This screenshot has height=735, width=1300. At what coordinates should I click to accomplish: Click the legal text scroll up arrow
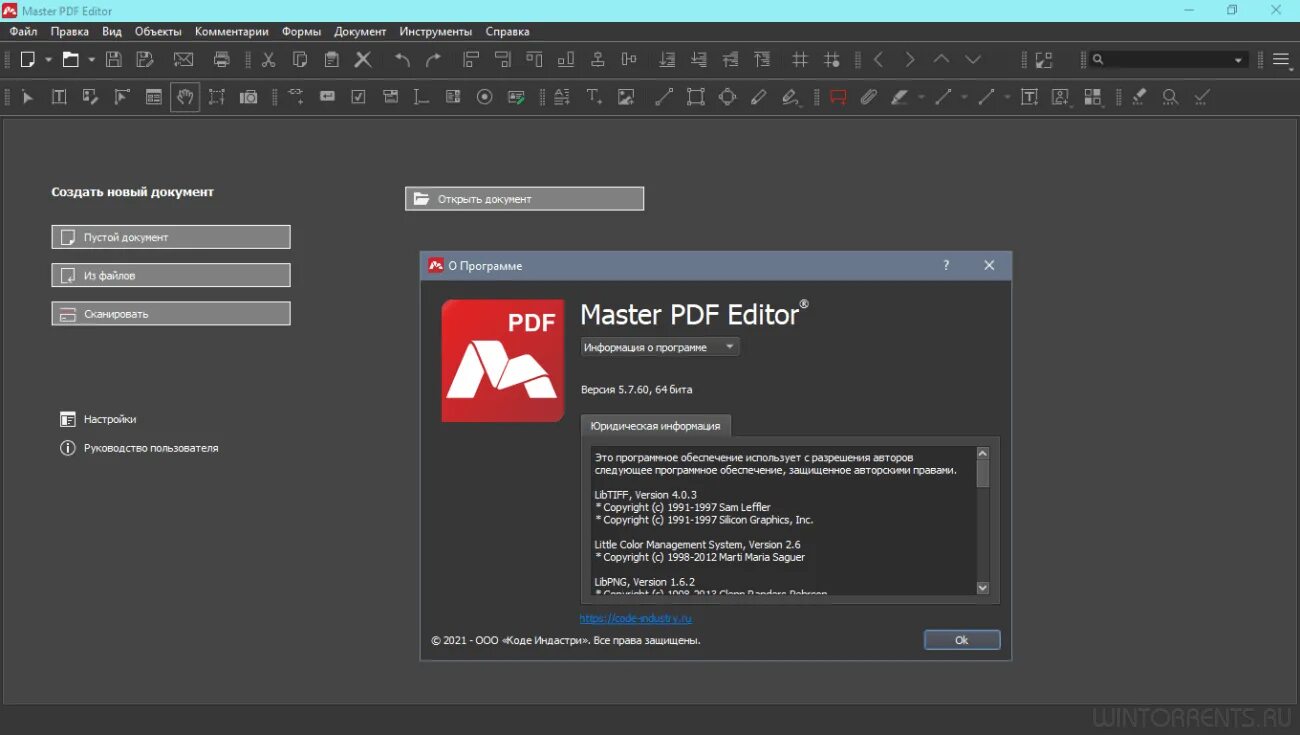pos(982,453)
